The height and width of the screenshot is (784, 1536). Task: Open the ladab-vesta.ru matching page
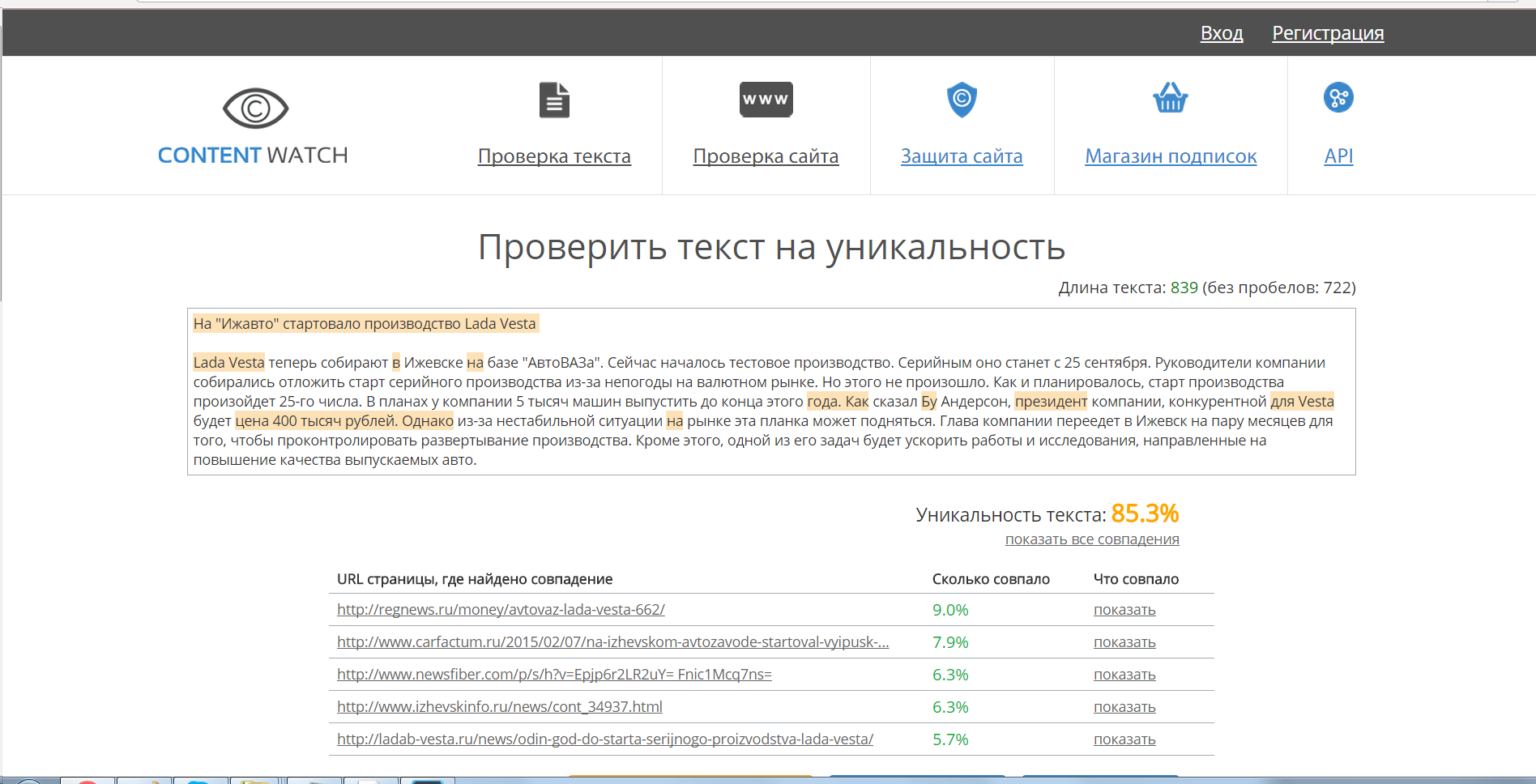(x=605, y=739)
